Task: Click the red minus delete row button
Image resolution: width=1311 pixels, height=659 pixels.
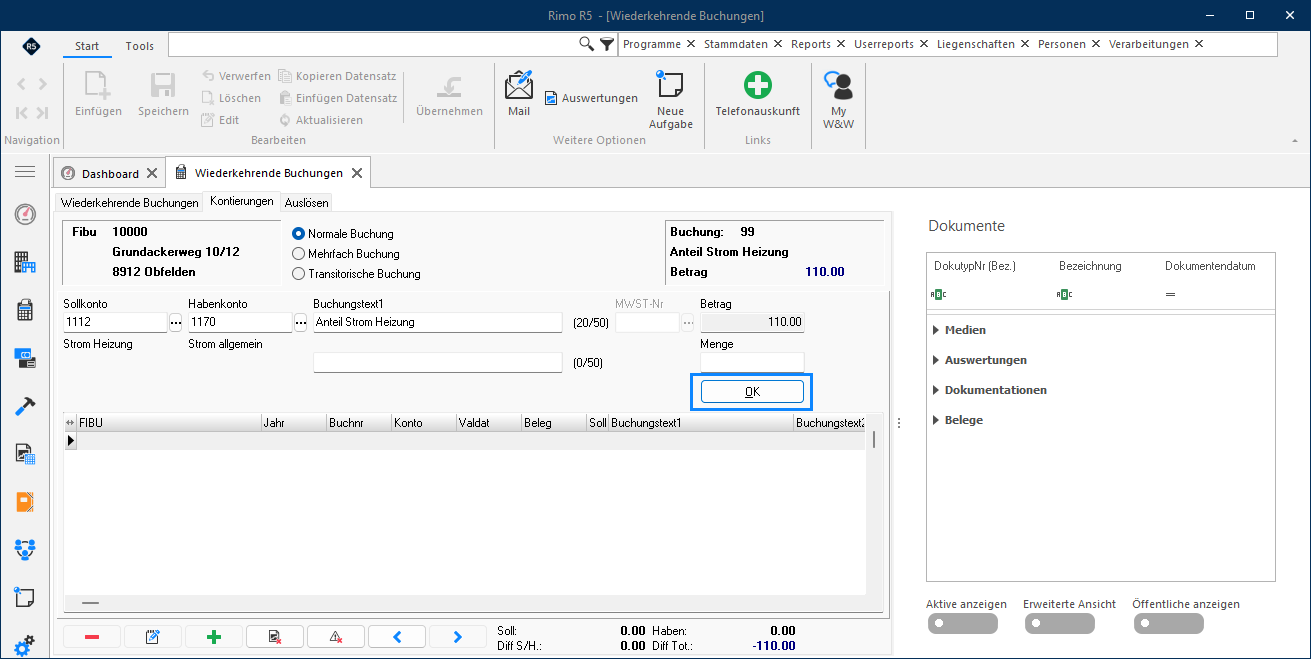Action: click(92, 637)
